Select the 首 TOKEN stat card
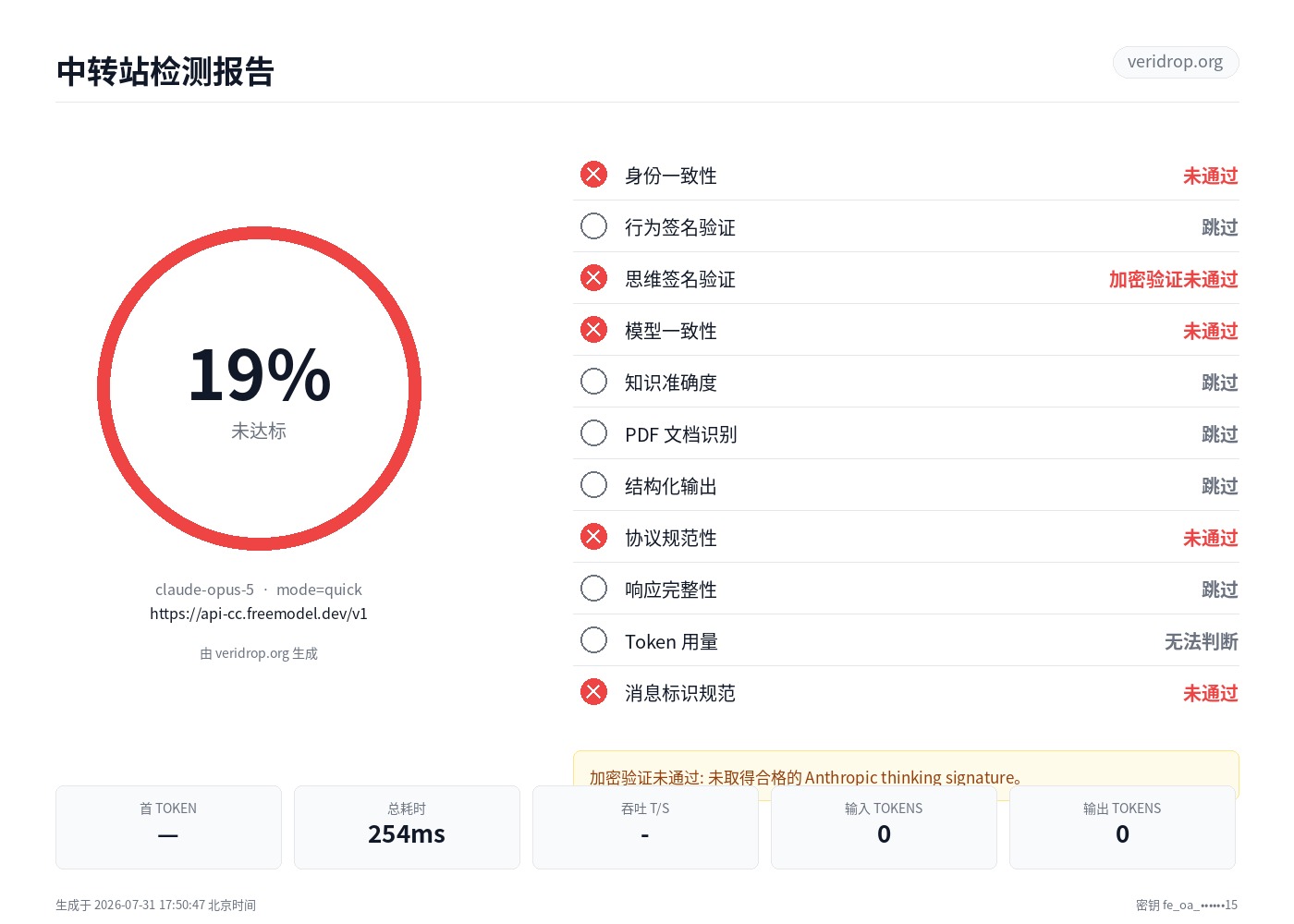The height and width of the screenshot is (924, 1294). coord(168,827)
